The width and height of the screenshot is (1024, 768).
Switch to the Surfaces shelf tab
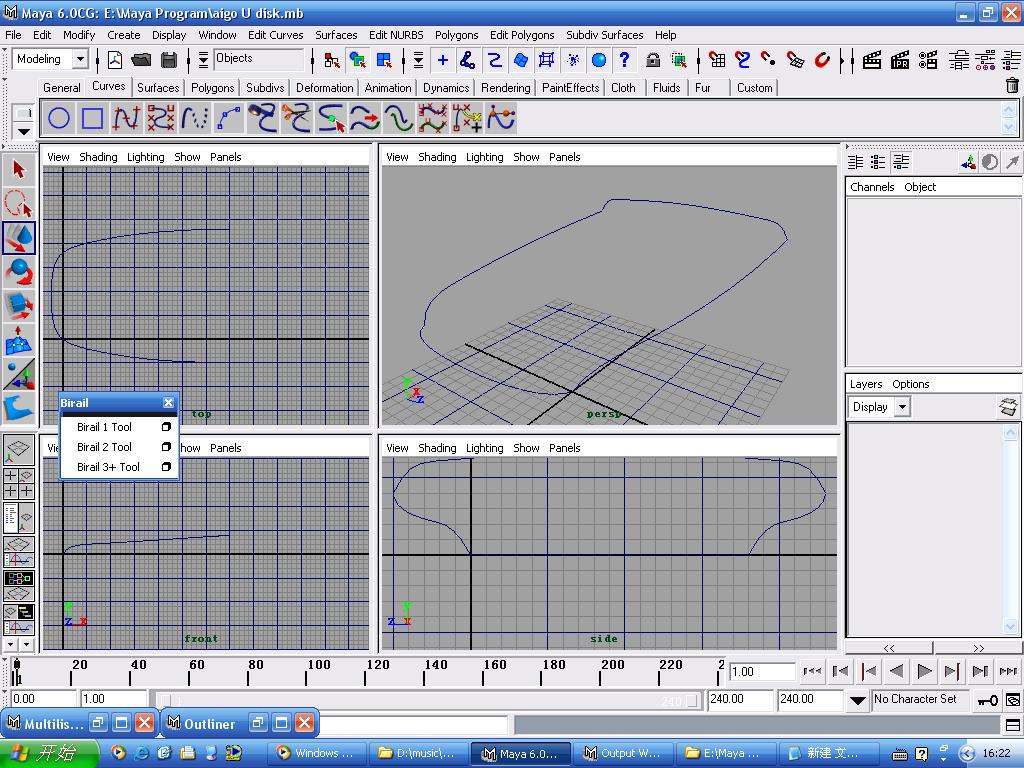tap(157, 88)
